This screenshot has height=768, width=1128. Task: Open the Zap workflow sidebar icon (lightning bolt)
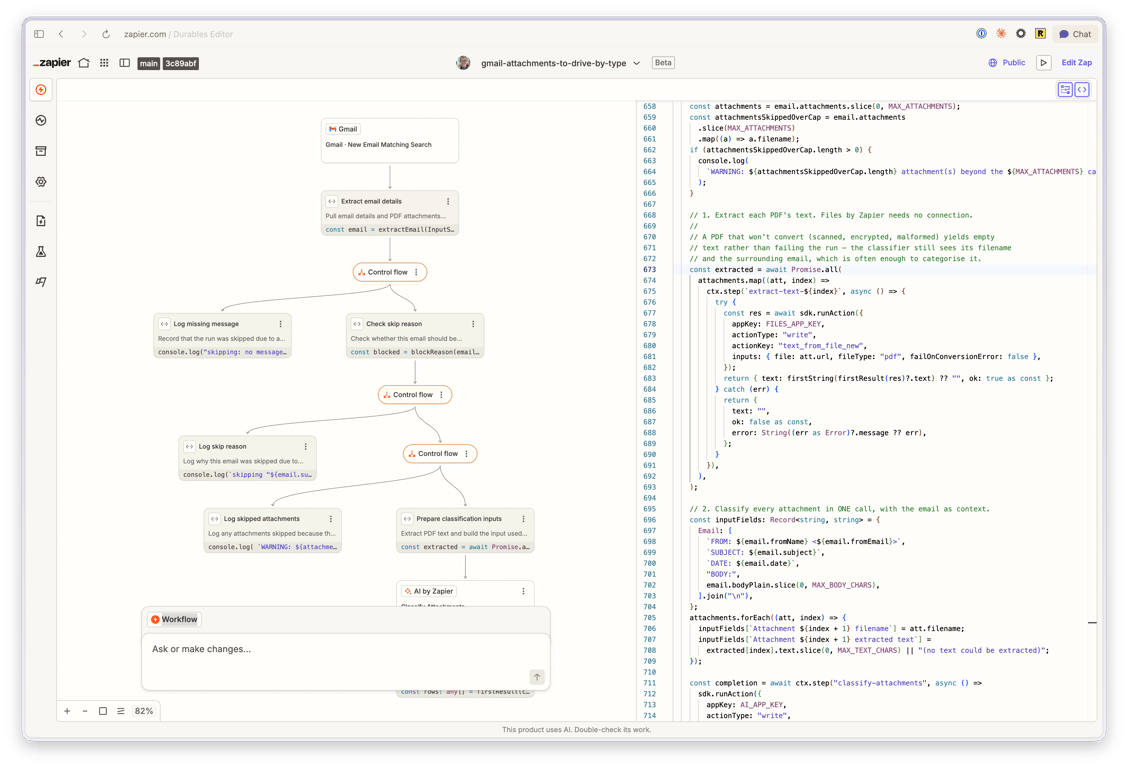pyautogui.click(x=41, y=90)
